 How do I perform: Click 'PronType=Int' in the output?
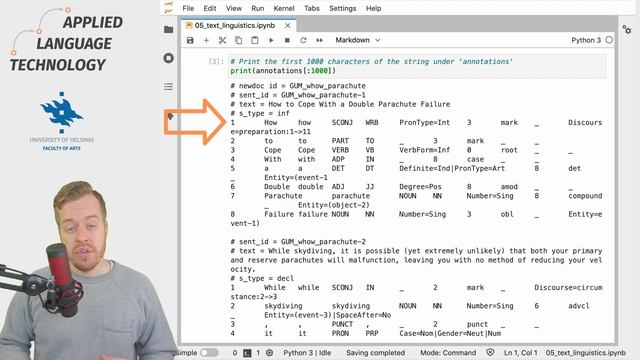[x=424, y=122]
